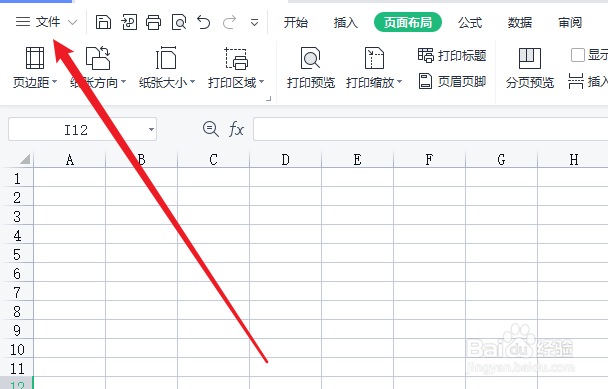
Task: Select row 7 header
Action: click(17, 292)
